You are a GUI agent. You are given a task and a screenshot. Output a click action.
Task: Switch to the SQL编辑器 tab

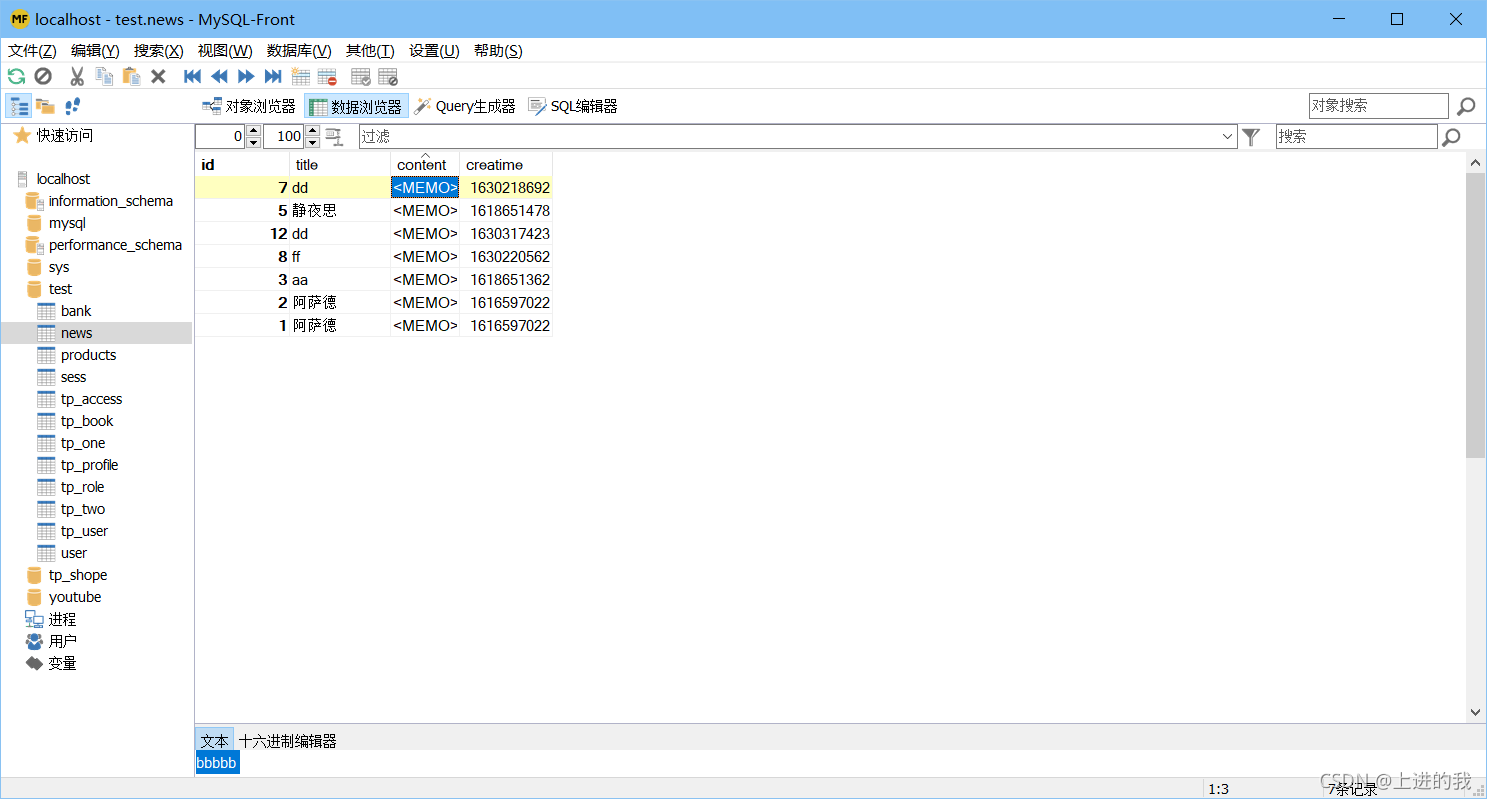[573, 105]
